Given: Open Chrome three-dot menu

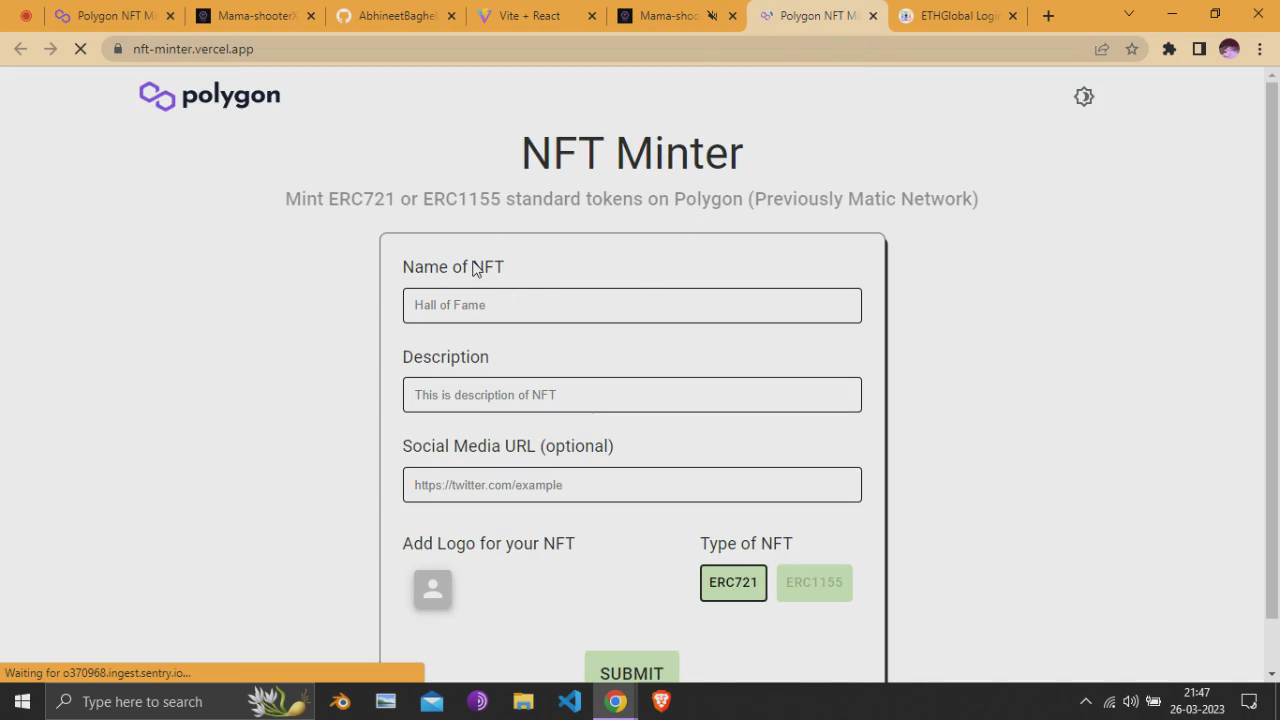Looking at the screenshot, I should 1258,49.
